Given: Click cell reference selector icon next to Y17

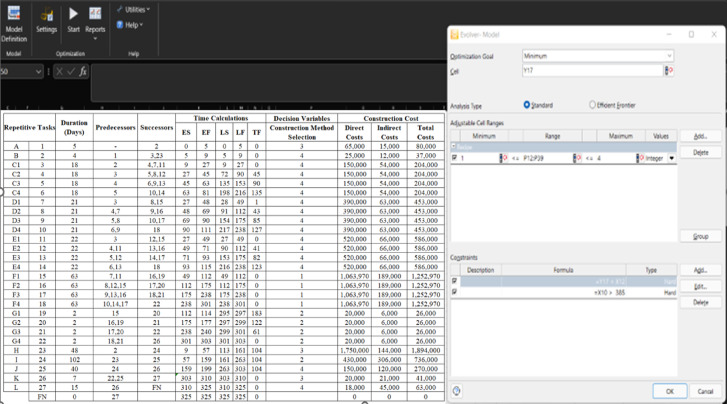Looking at the screenshot, I should (x=669, y=71).
